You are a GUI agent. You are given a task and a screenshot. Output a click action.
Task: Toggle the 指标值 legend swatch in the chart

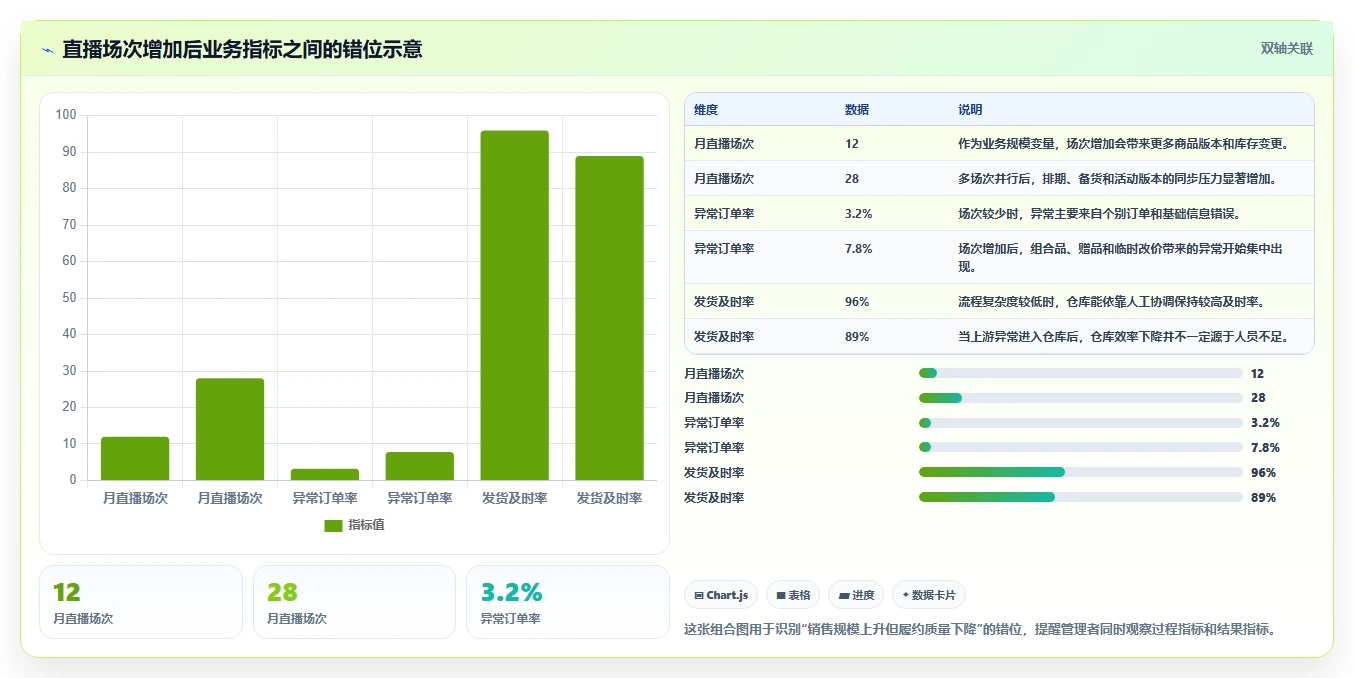[333, 525]
